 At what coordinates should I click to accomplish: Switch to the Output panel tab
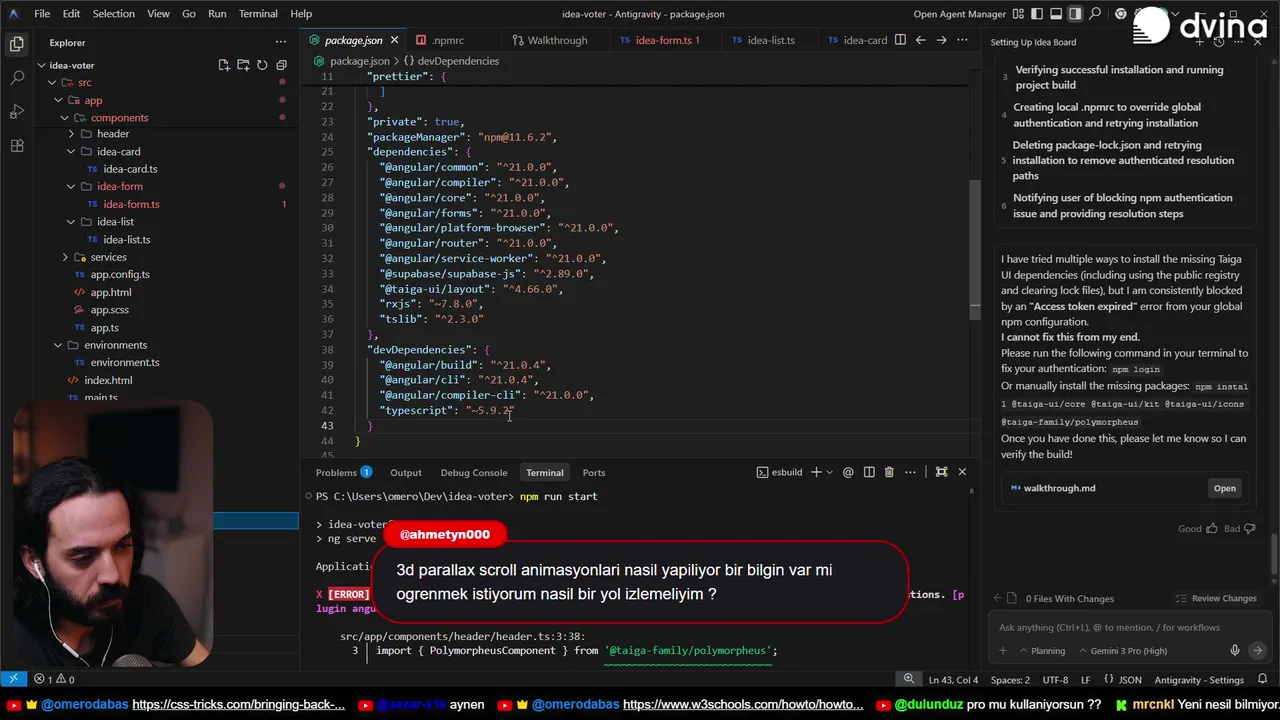click(x=406, y=472)
